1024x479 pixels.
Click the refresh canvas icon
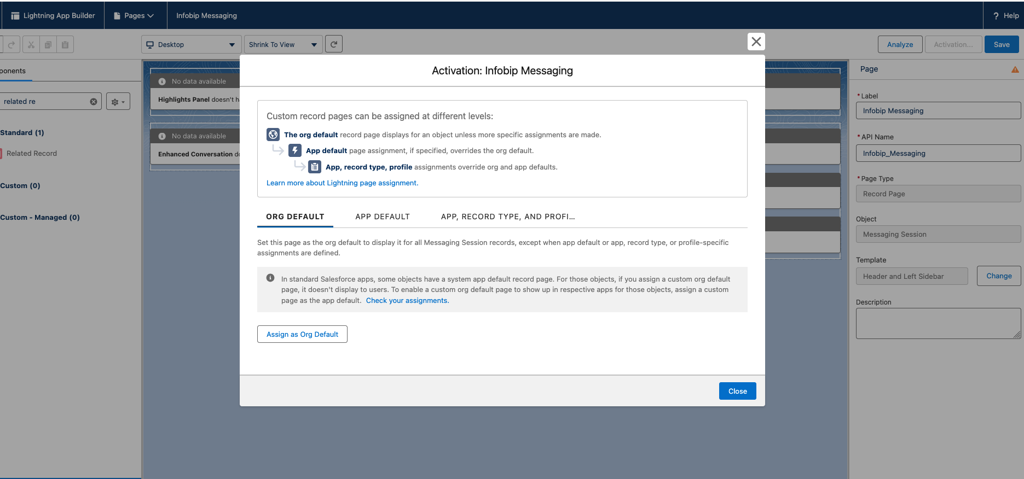tap(334, 44)
